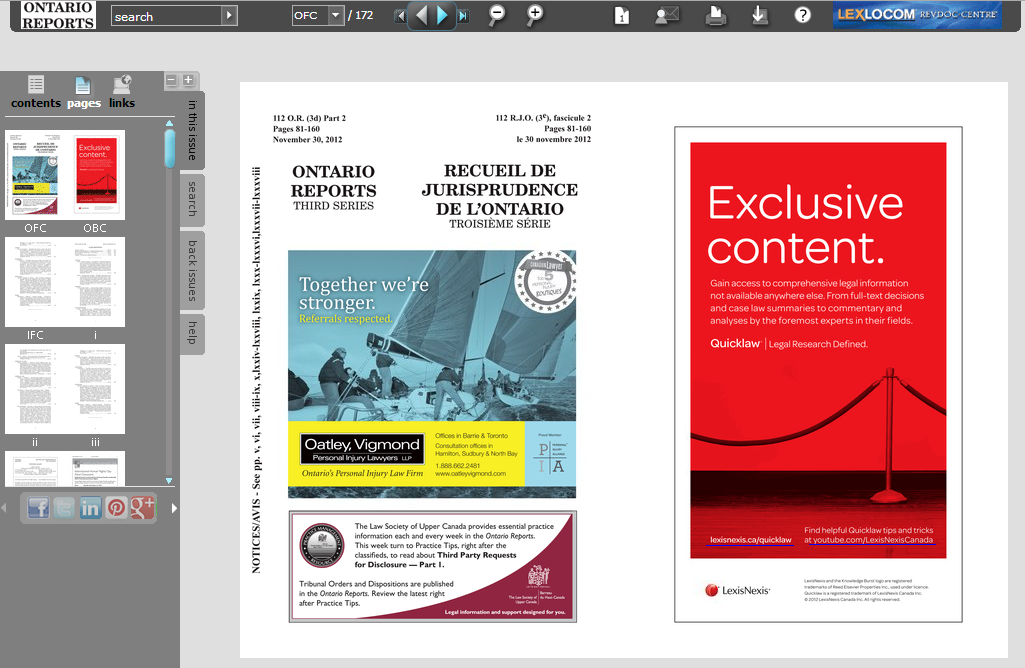
Task: Open lexisnexis.ca/quicklaw link in the ad
Action: pos(750,540)
